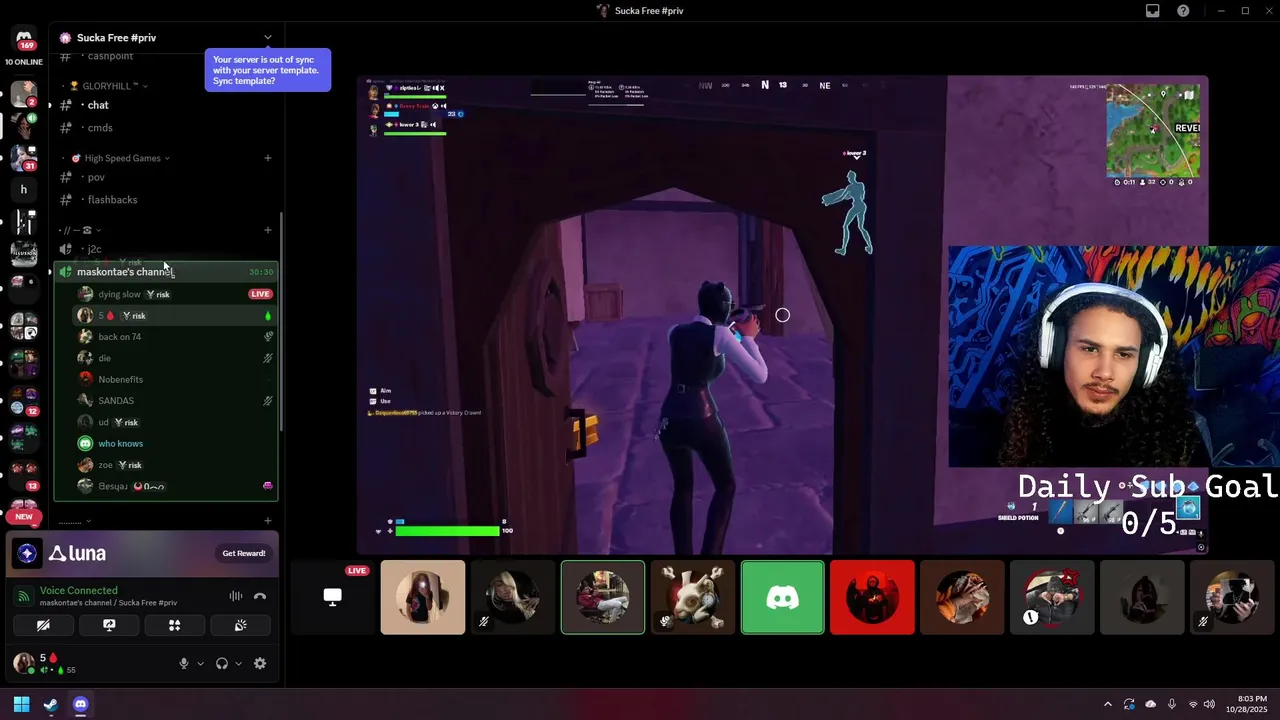Open headphone output options chevron
Viewport: 1280px width, 720px height.
click(x=238, y=663)
